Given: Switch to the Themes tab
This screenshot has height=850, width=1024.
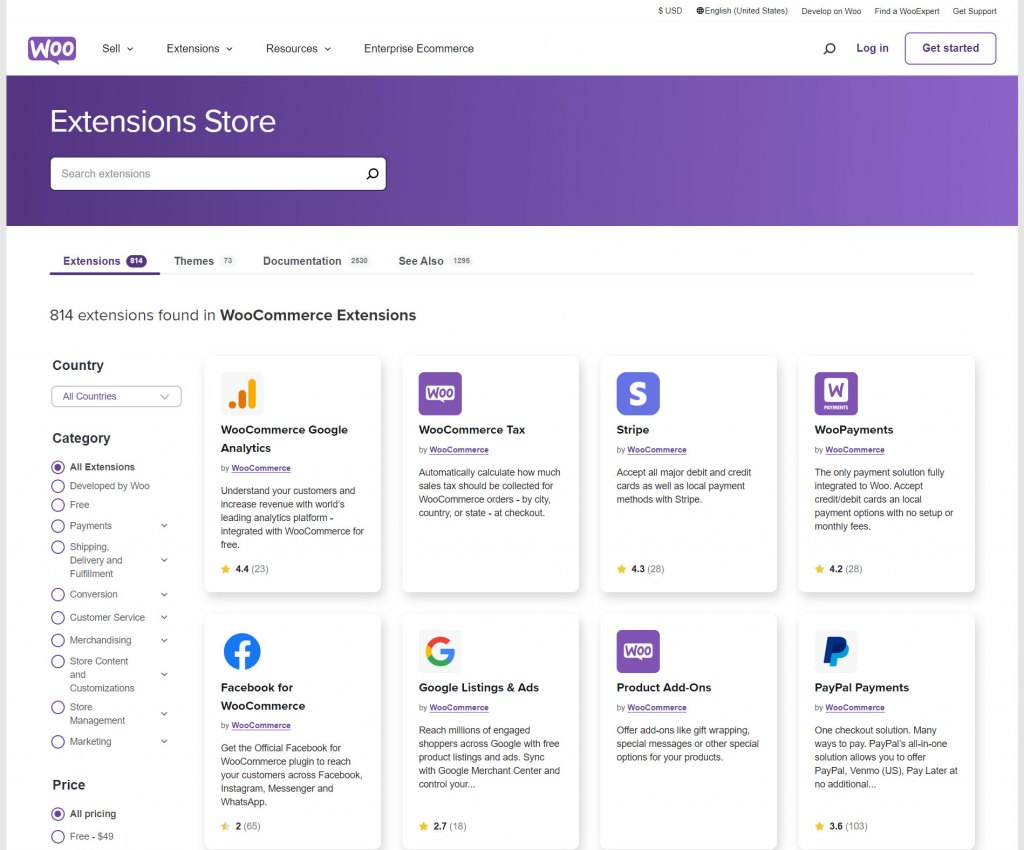Looking at the screenshot, I should (x=203, y=261).
